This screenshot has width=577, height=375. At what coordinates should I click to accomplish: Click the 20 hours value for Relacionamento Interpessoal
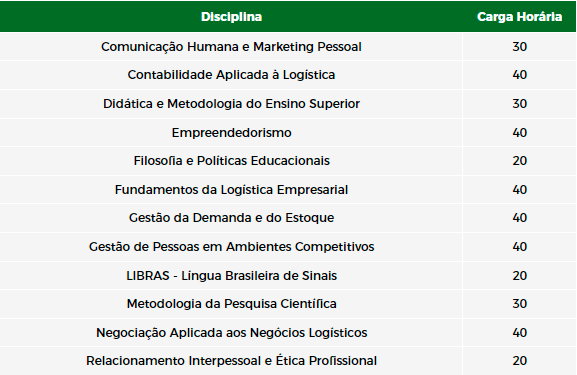520,361
